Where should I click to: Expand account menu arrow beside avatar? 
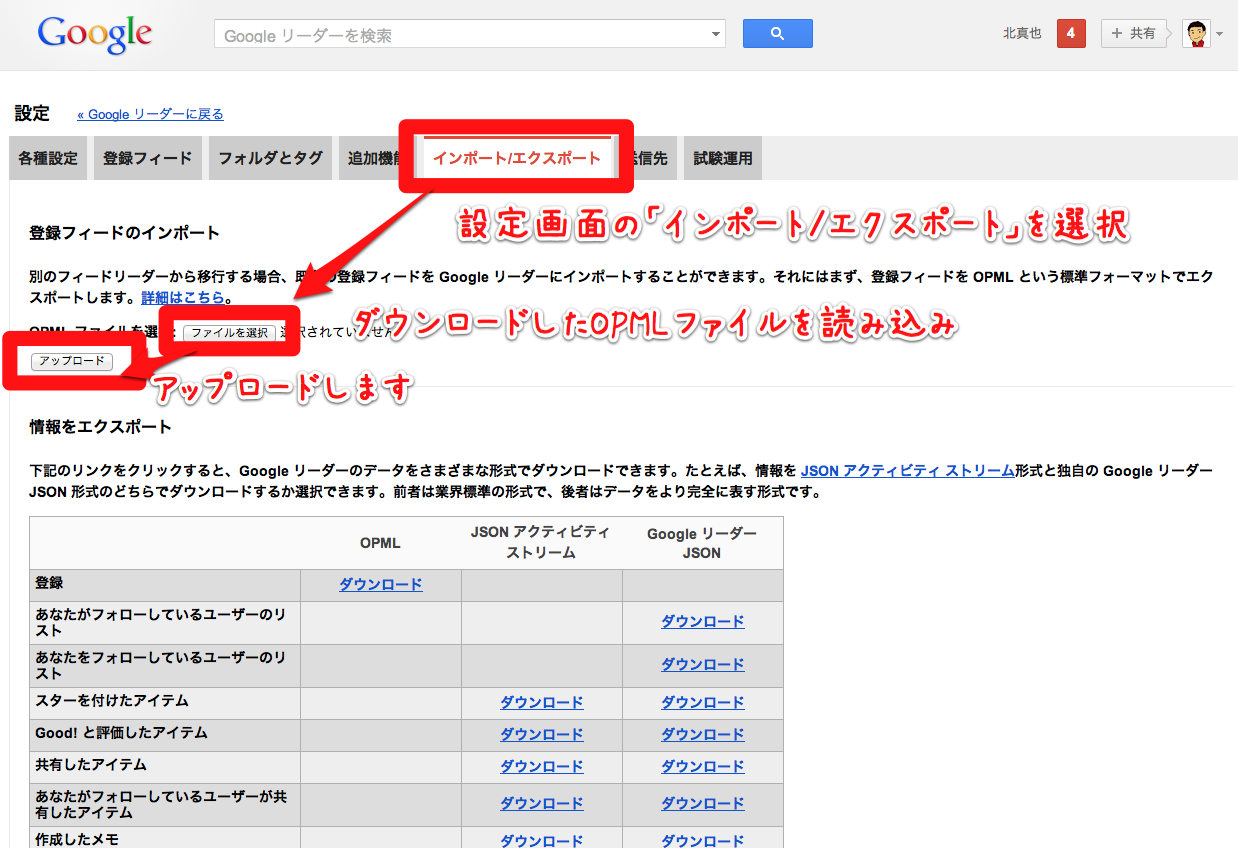pyautogui.click(x=1220, y=35)
